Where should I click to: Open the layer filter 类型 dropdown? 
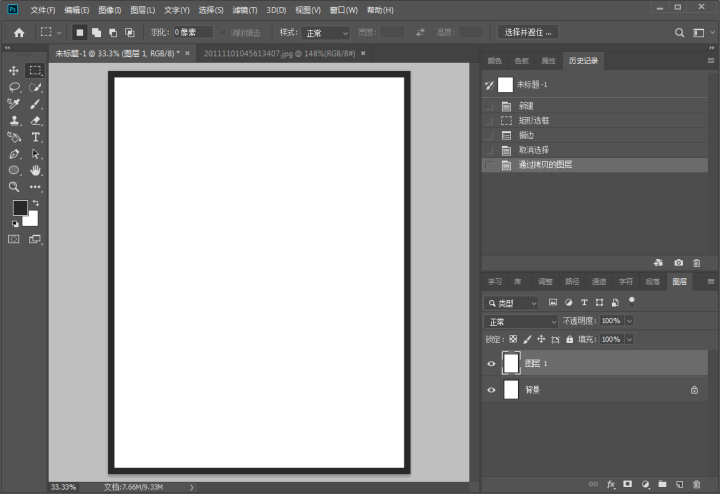511,303
